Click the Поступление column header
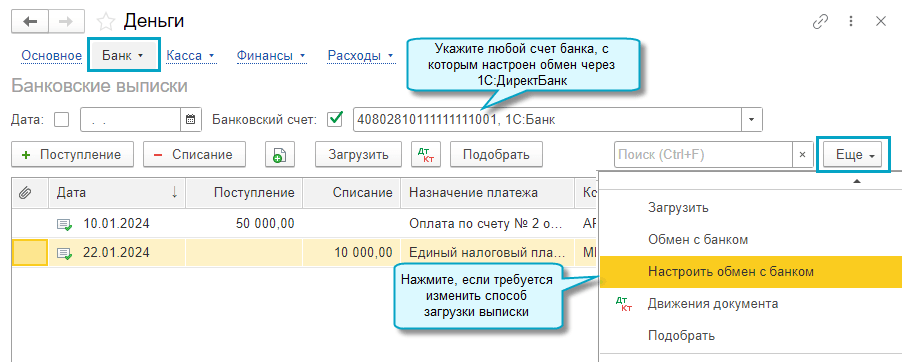This screenshot has height=362, width=902. click(x=244, y=193)
